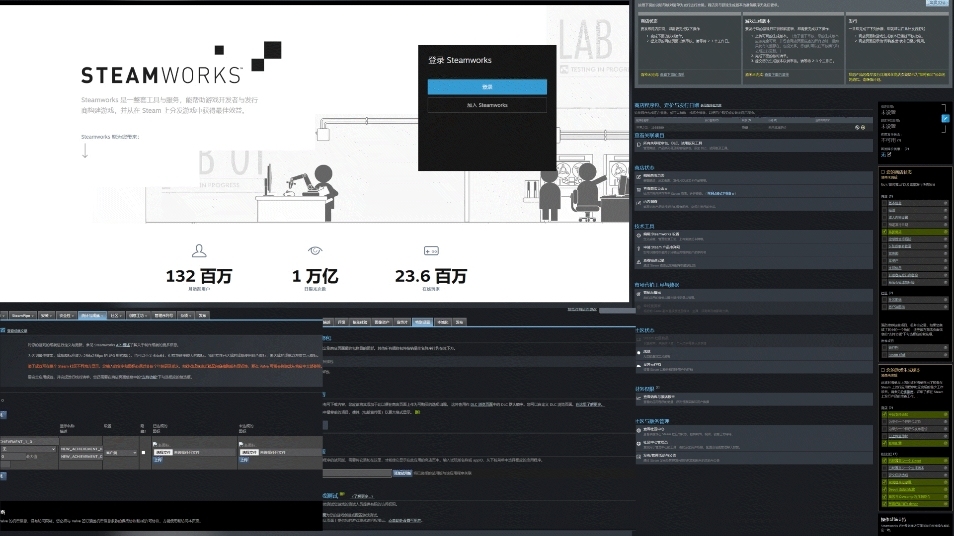Viewport: 954px width, 536px height.
Task: Click the 商店状态 section heading
Action: pyautogui.click(x=644, y=167)
